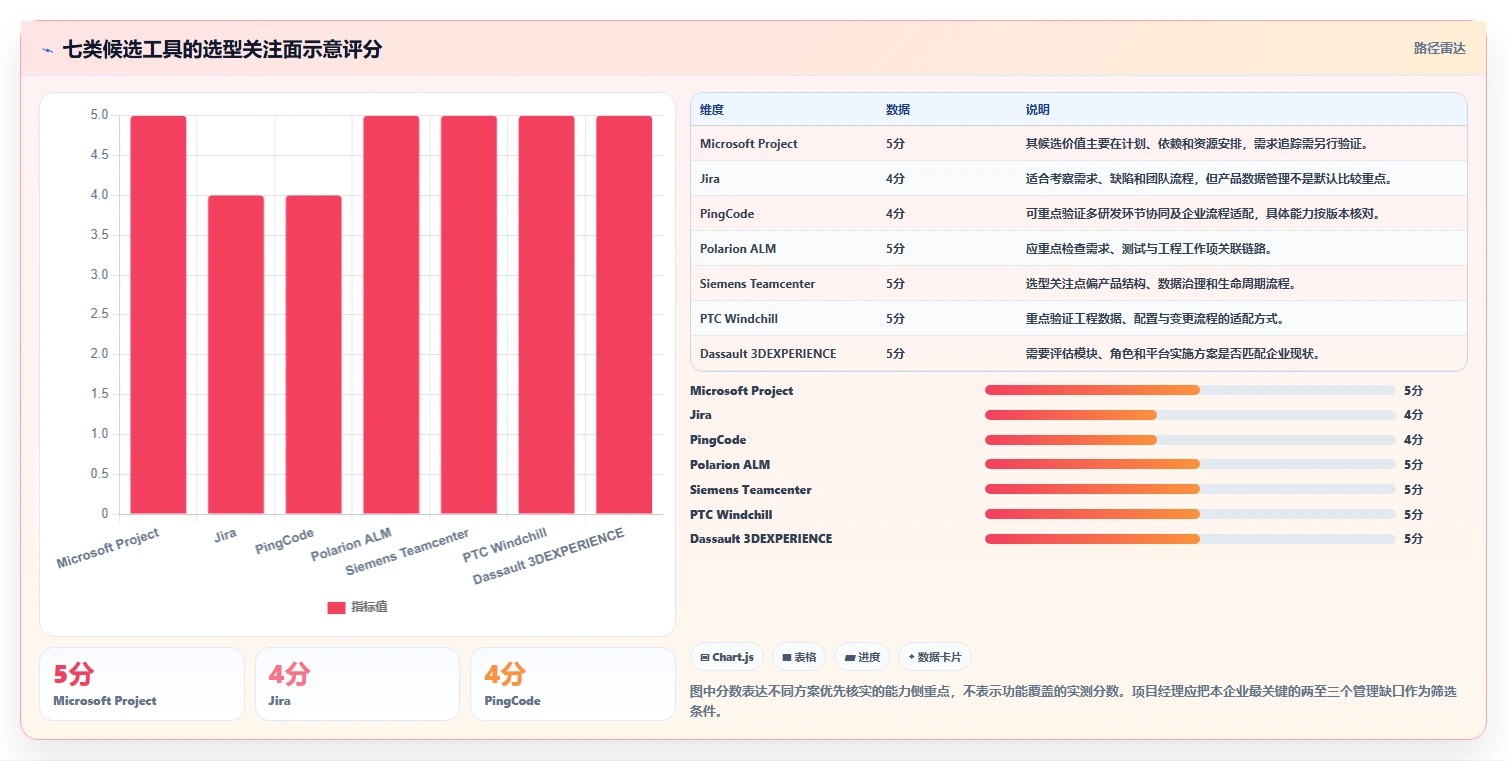Screen dimensions: 1507x761
Task: Click the footnote starting 图中分数表达
Action: [x=1073, y=701]
